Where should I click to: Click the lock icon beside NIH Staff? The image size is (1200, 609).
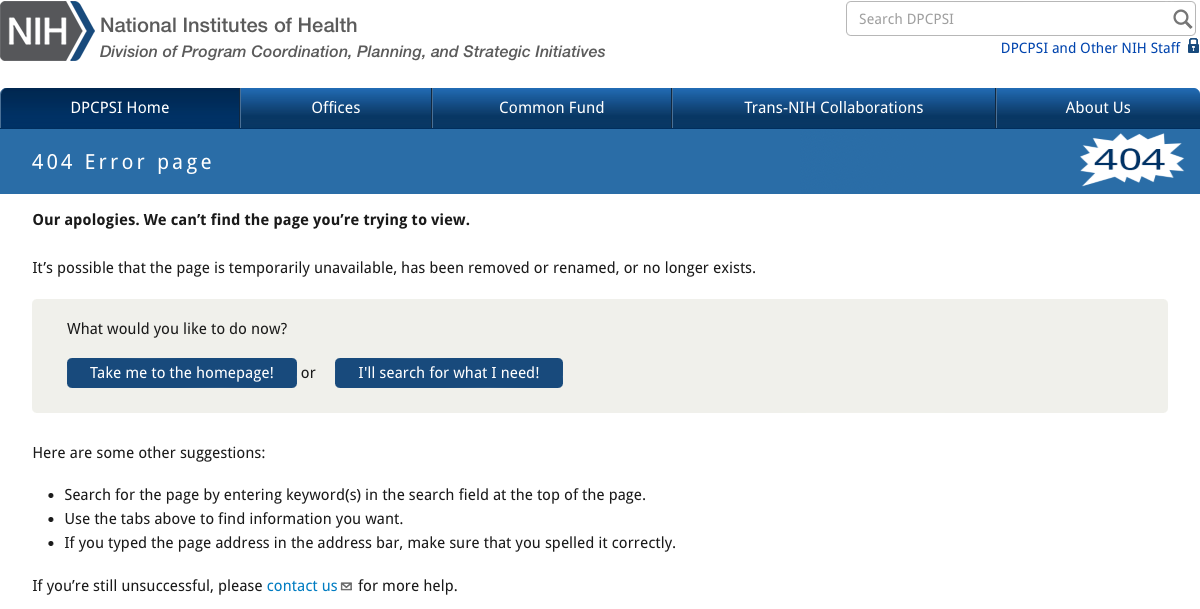(x=1193, y=47)
